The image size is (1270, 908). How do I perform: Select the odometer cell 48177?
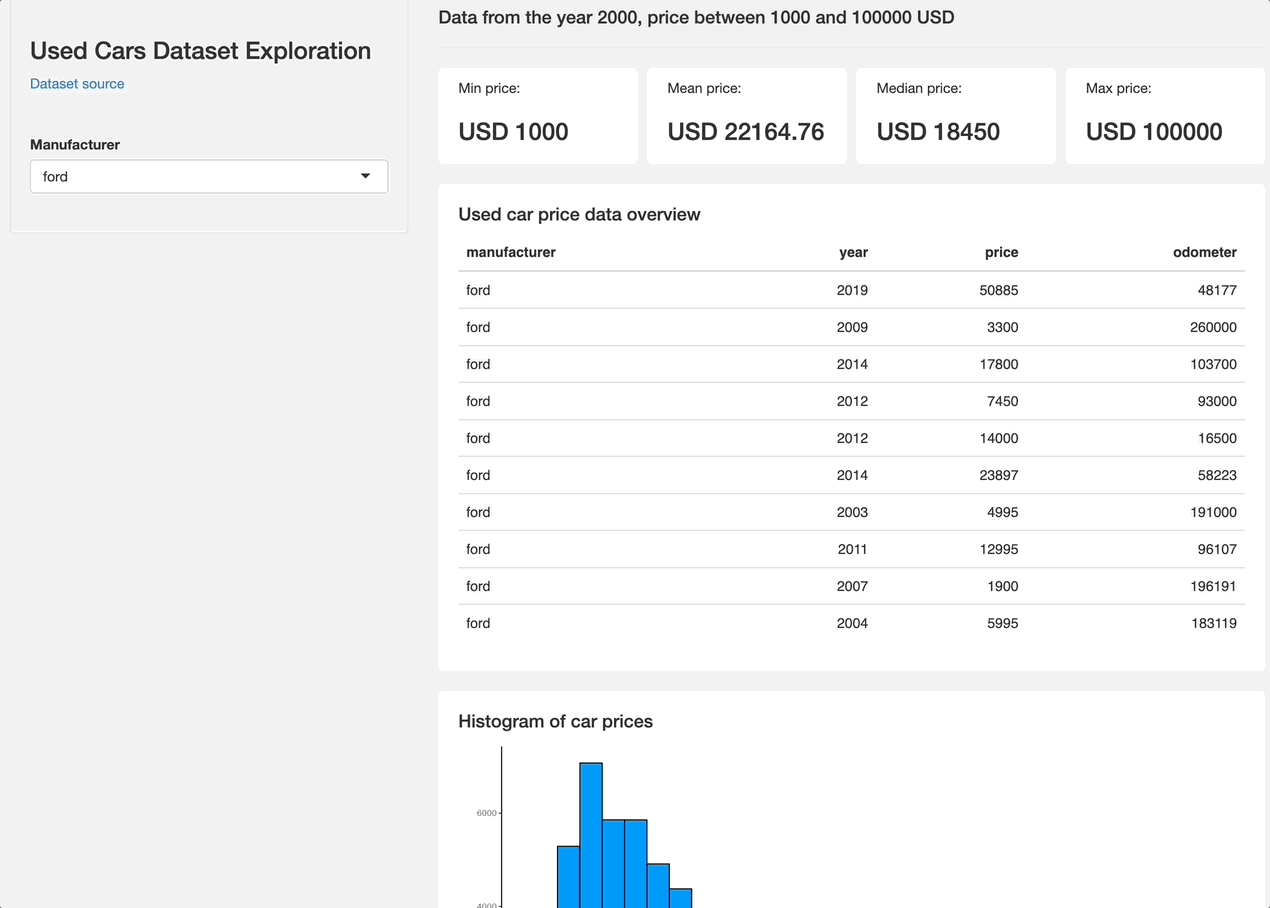pyautogui.click(x=1217, y=290)
